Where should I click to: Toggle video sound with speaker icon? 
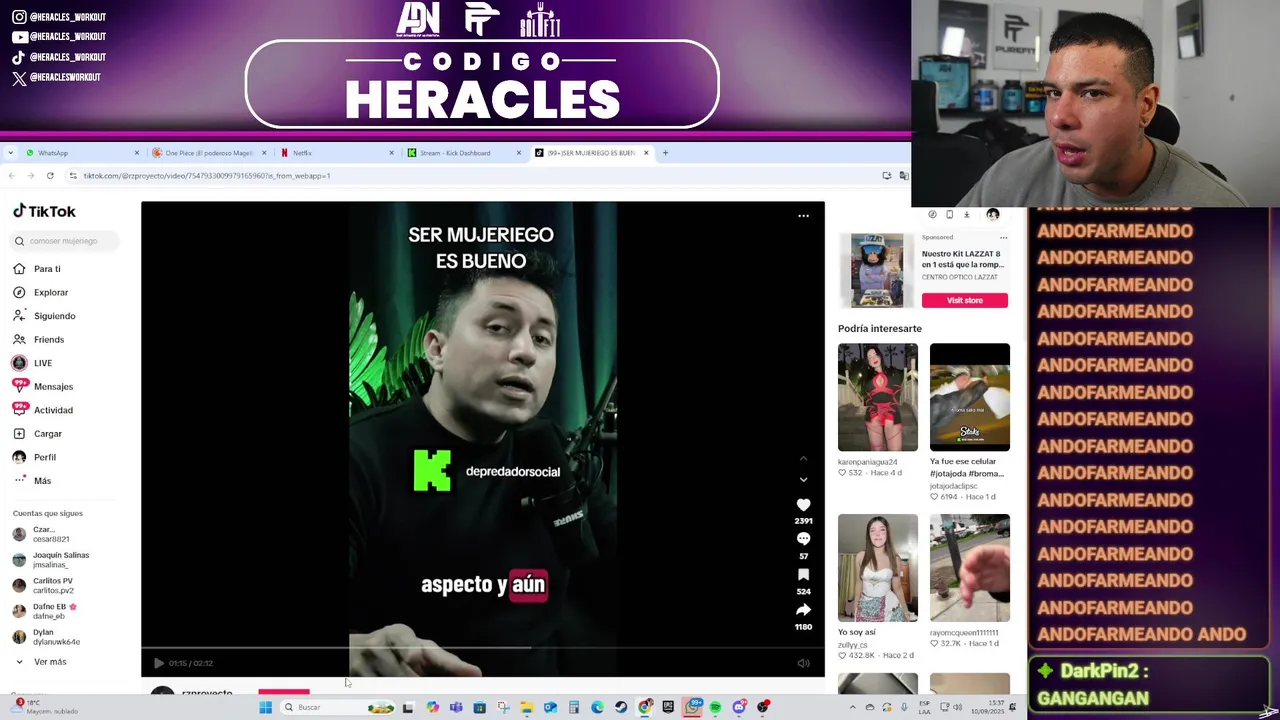(x=803, y=663)
